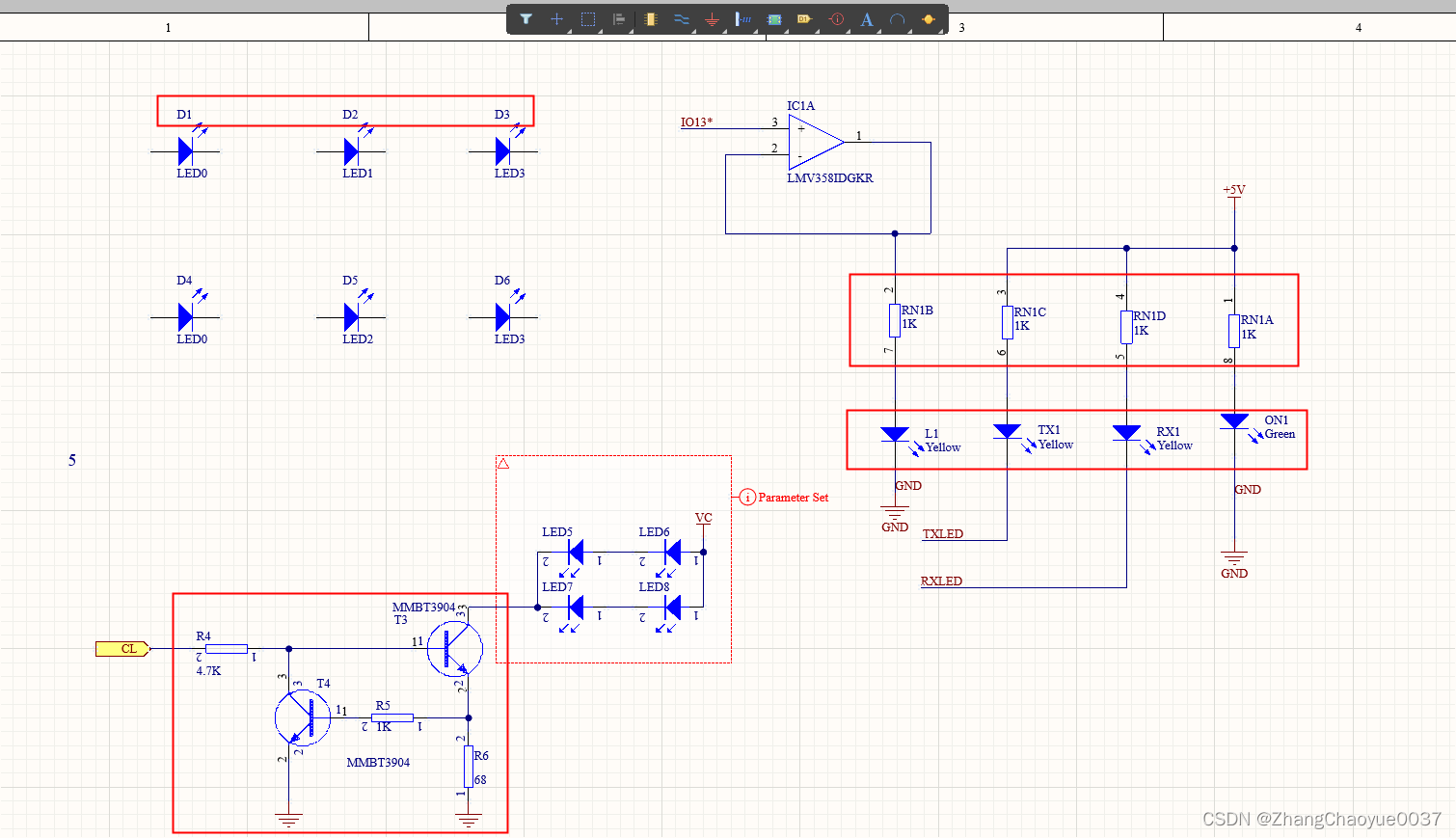1456x838 pixels.
Task: Select the place sheet symbol tool
Action: [773, 18]
